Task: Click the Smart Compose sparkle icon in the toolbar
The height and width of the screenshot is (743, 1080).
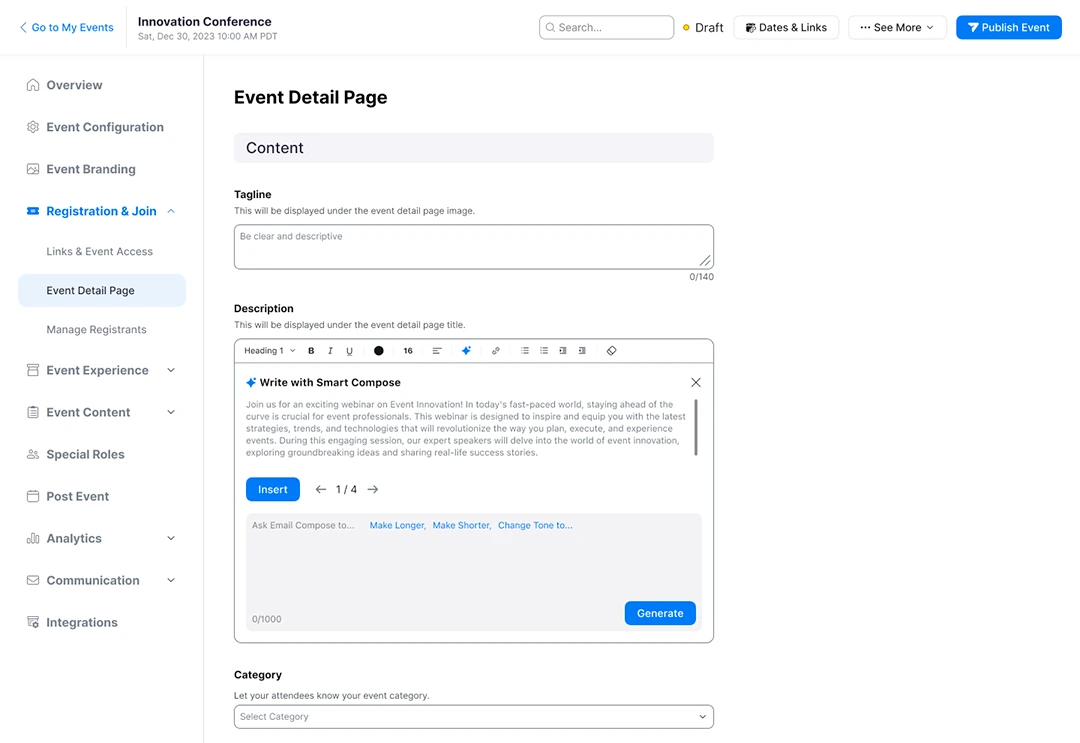Action: (x=466, y=351)
